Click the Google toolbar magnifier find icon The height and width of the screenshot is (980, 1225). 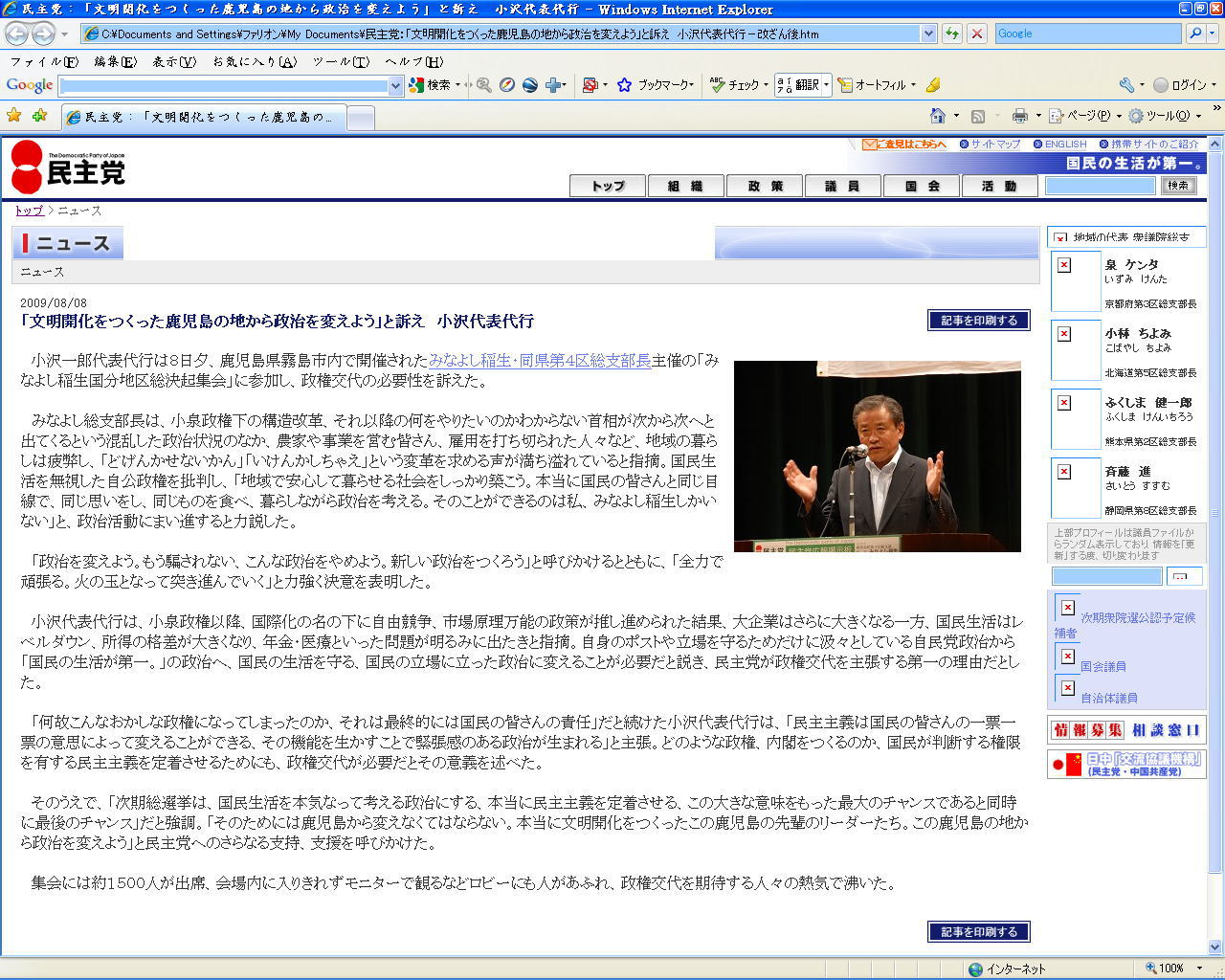pyautogui.click(x=484, y=85)
